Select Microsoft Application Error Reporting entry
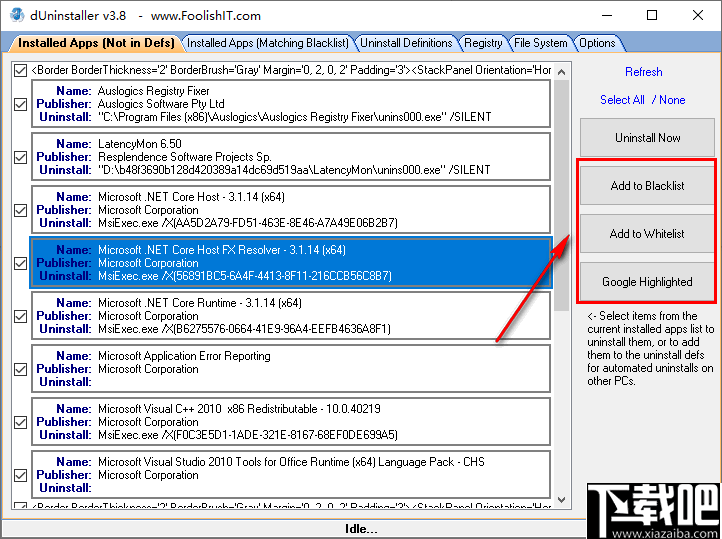This screenshot has height=539, width=722. pos(291,369)
